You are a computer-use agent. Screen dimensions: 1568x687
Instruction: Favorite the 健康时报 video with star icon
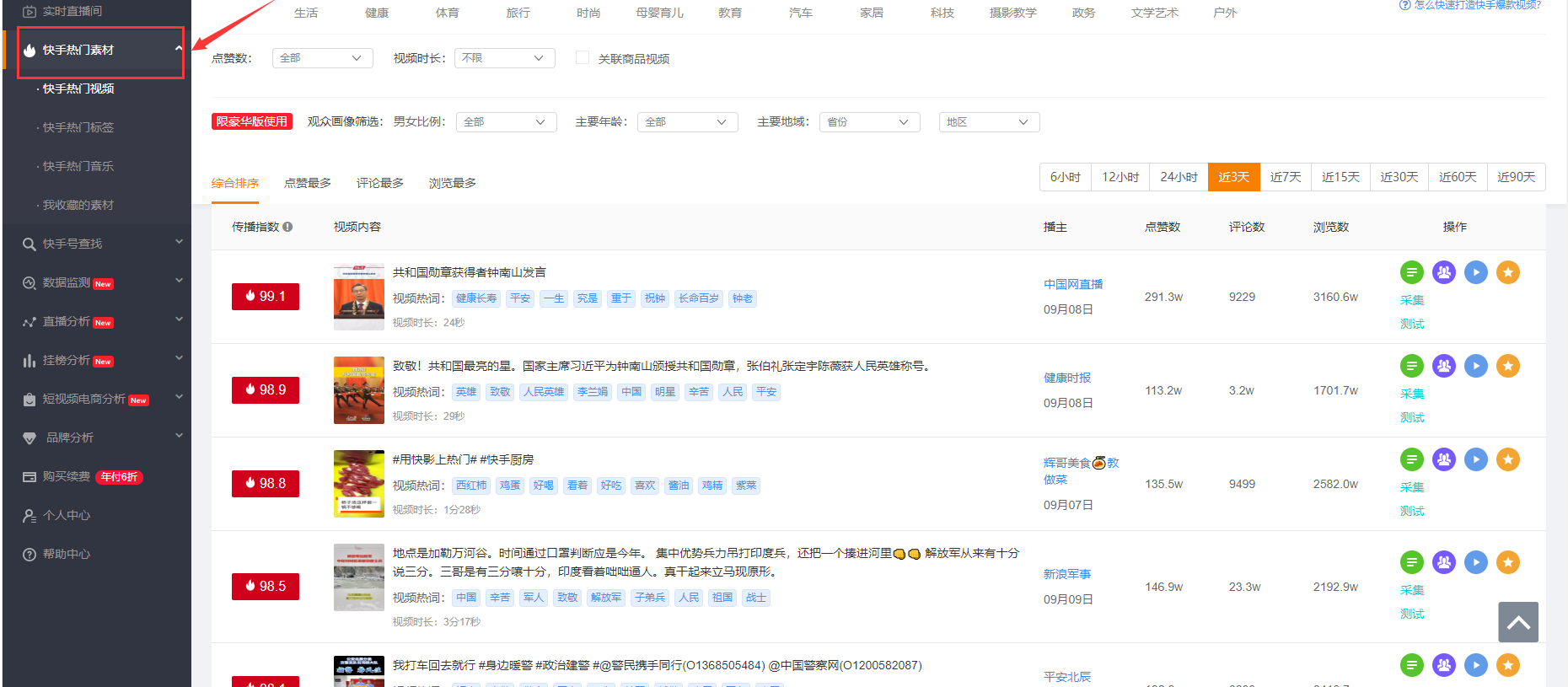pyautogui.click(x=1508, y=366)
